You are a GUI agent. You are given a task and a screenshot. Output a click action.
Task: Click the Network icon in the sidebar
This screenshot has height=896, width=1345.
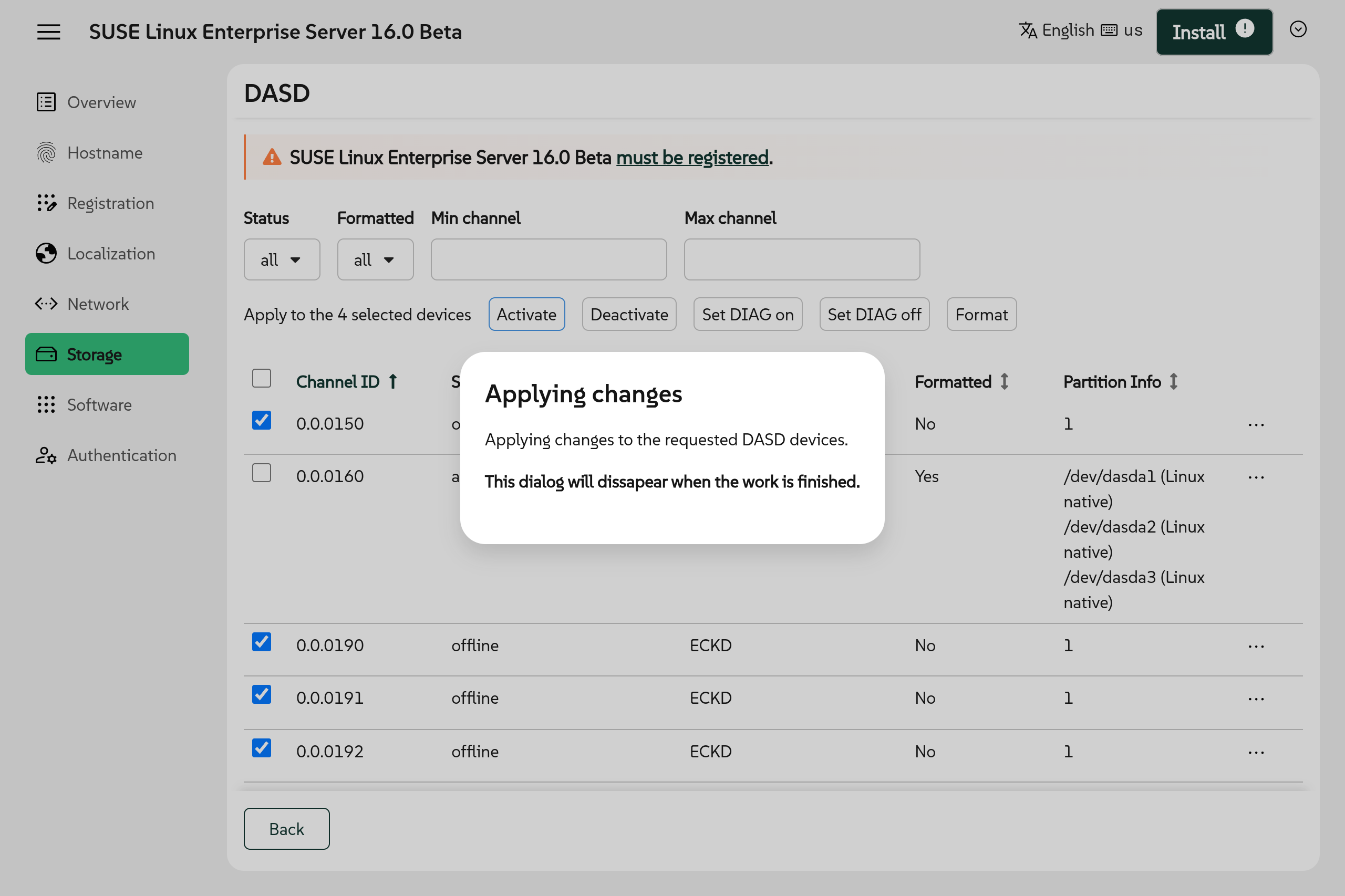(x=46, y=304)
